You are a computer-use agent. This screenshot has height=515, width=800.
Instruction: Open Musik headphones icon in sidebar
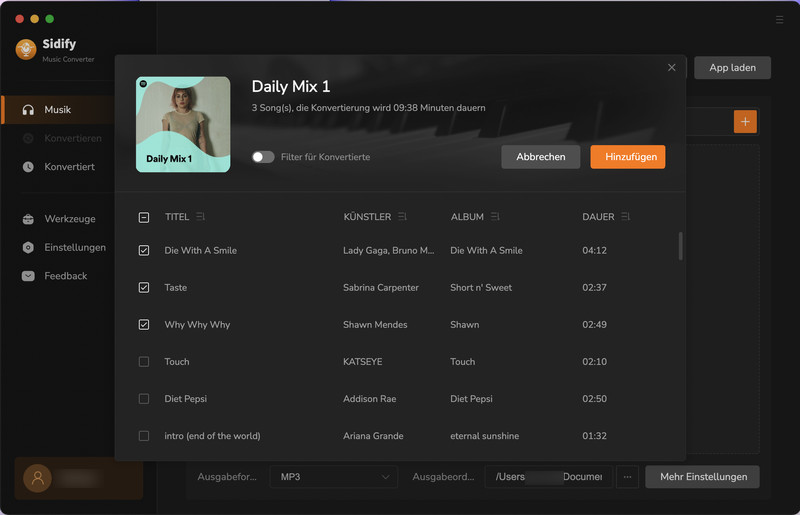(29, 110)
